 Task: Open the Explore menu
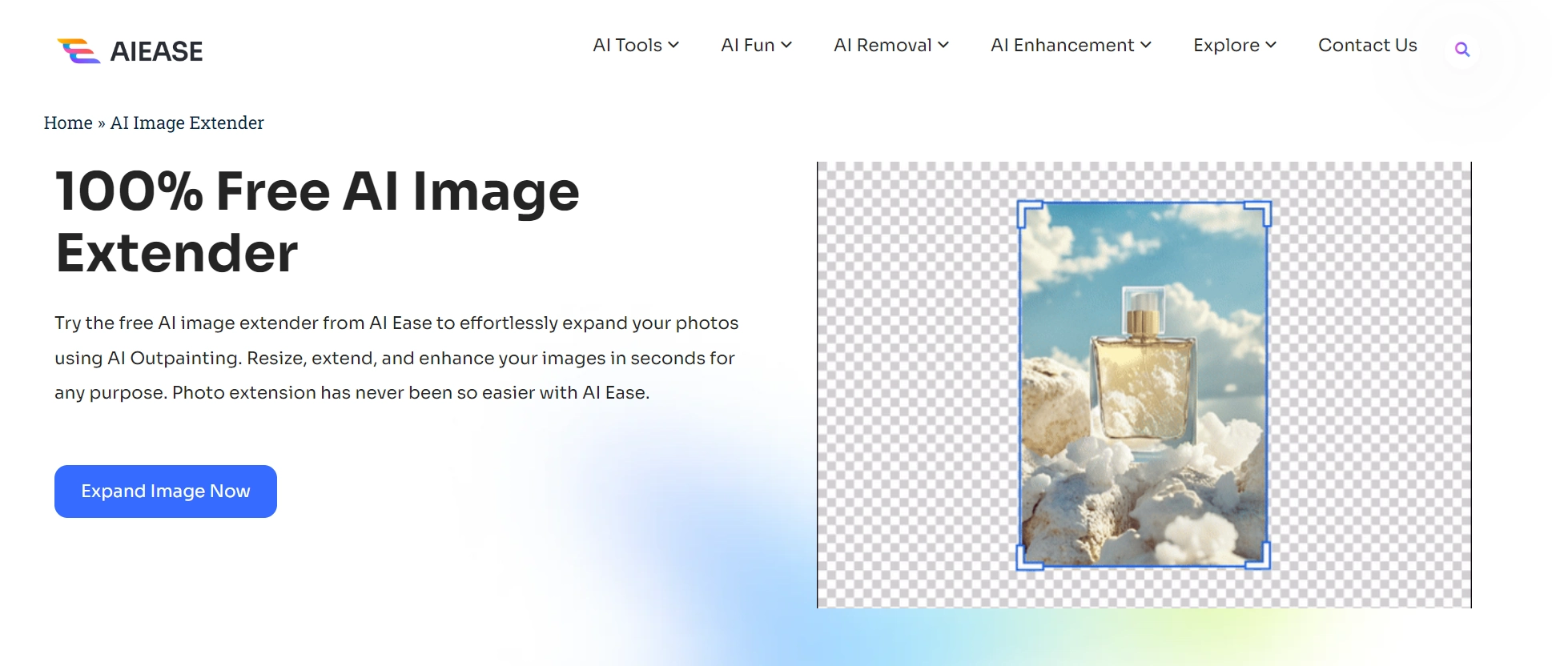coord(1234,46)
